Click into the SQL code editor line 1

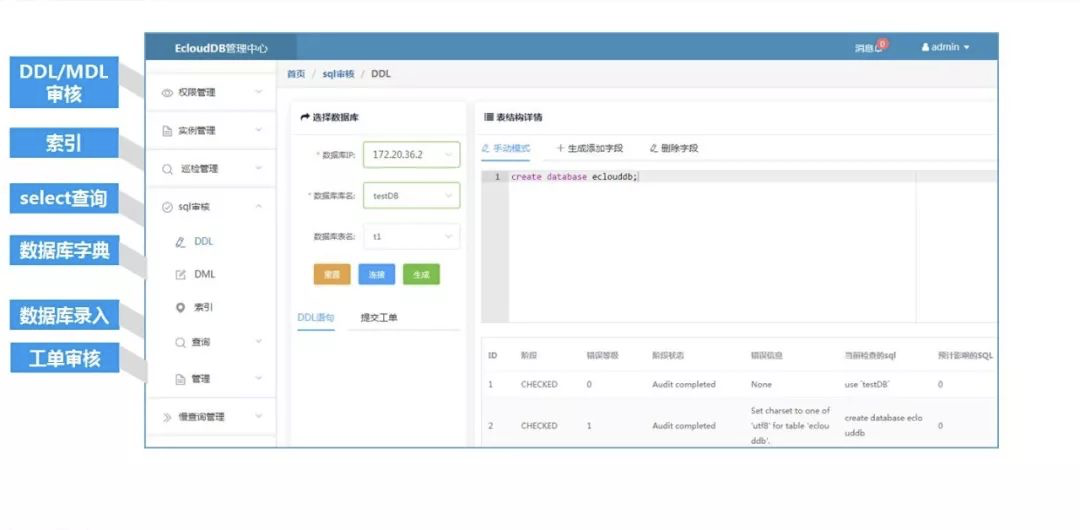(x=753, y=177)
